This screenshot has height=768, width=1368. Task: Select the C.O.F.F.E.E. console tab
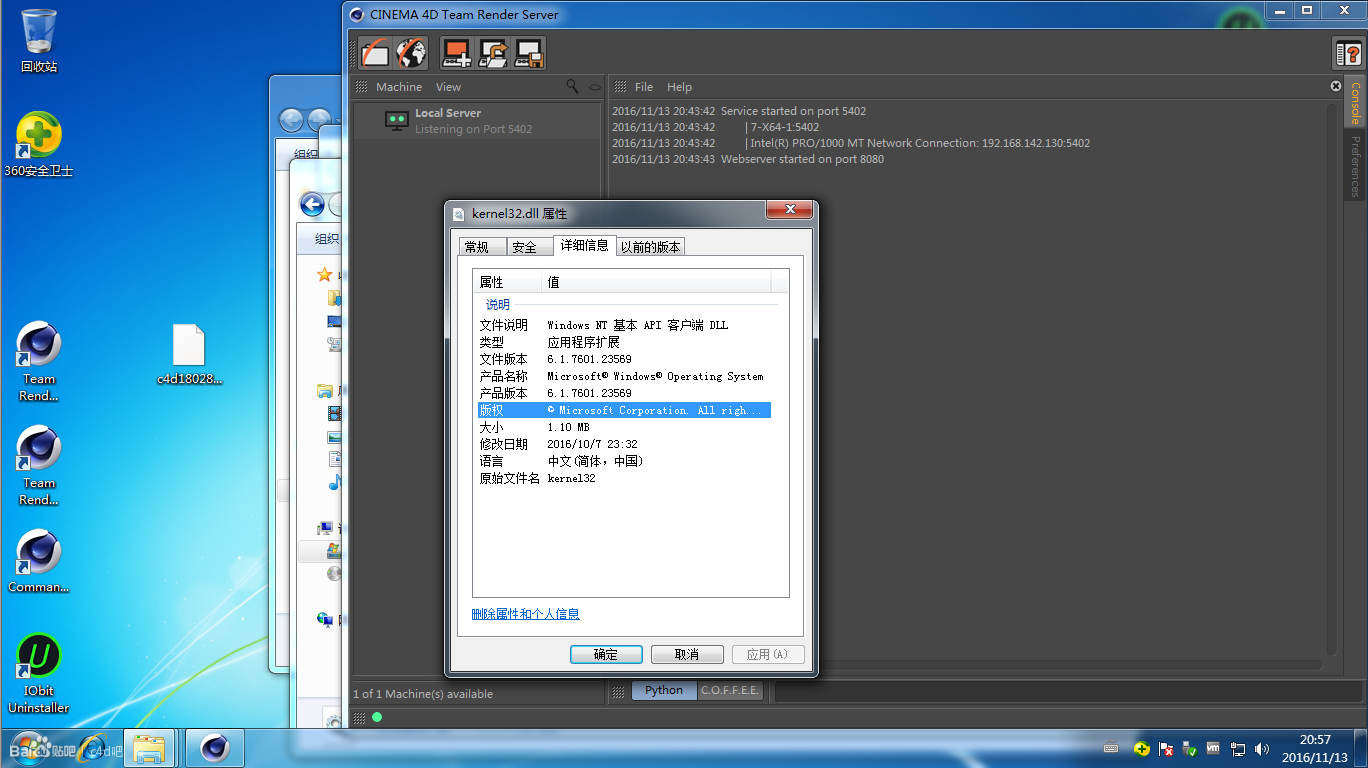point(730,690)
